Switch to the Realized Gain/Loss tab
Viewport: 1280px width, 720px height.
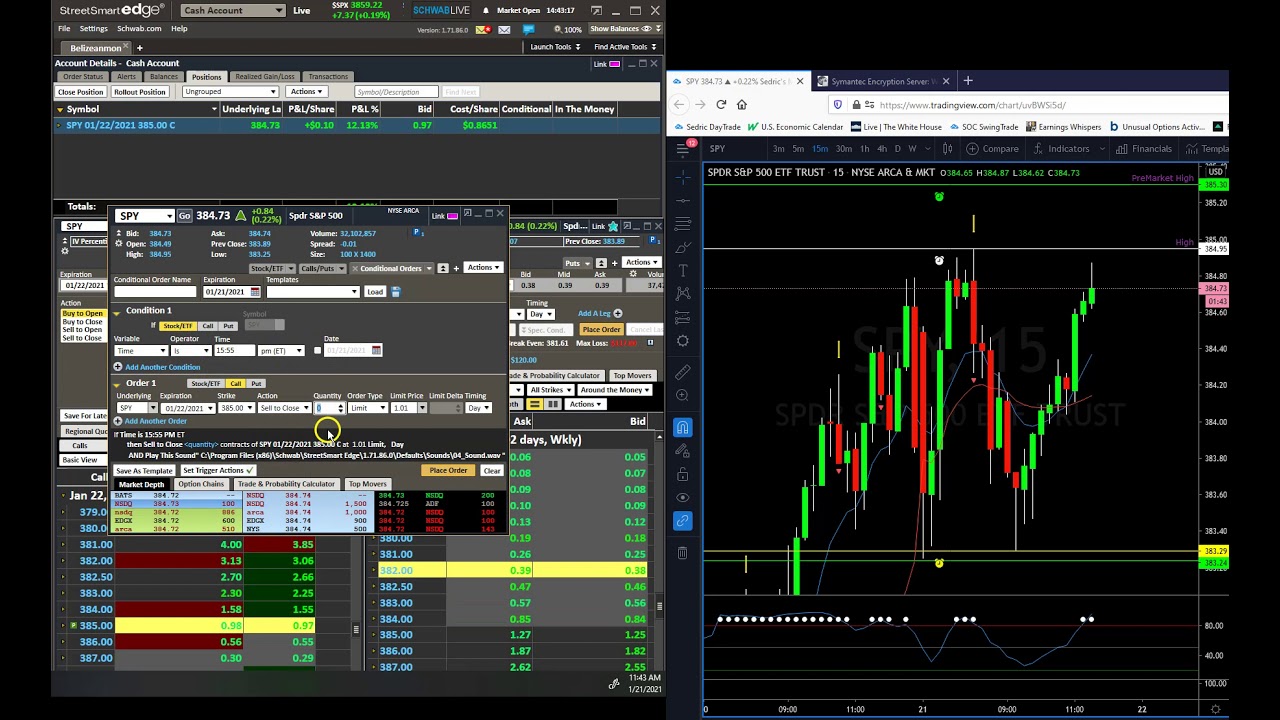point(265,77)
